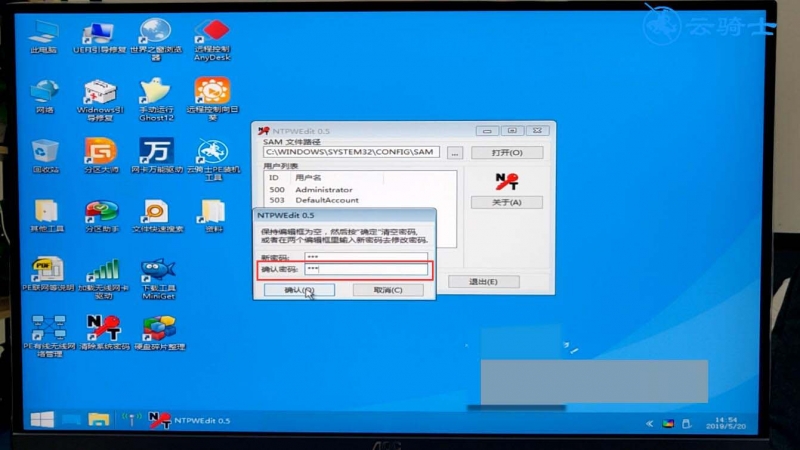This screenshot has width=800, height=450.
Task: Select the 回收站 recycle bin
Action: coord(45,156)
